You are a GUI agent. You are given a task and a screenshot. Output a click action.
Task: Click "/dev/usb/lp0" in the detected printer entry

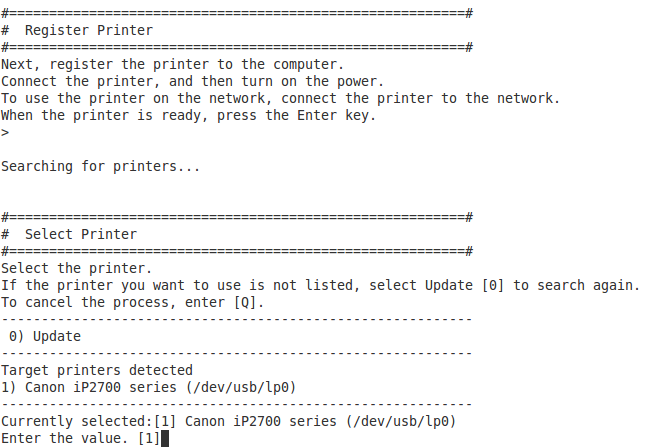point(241,388)
